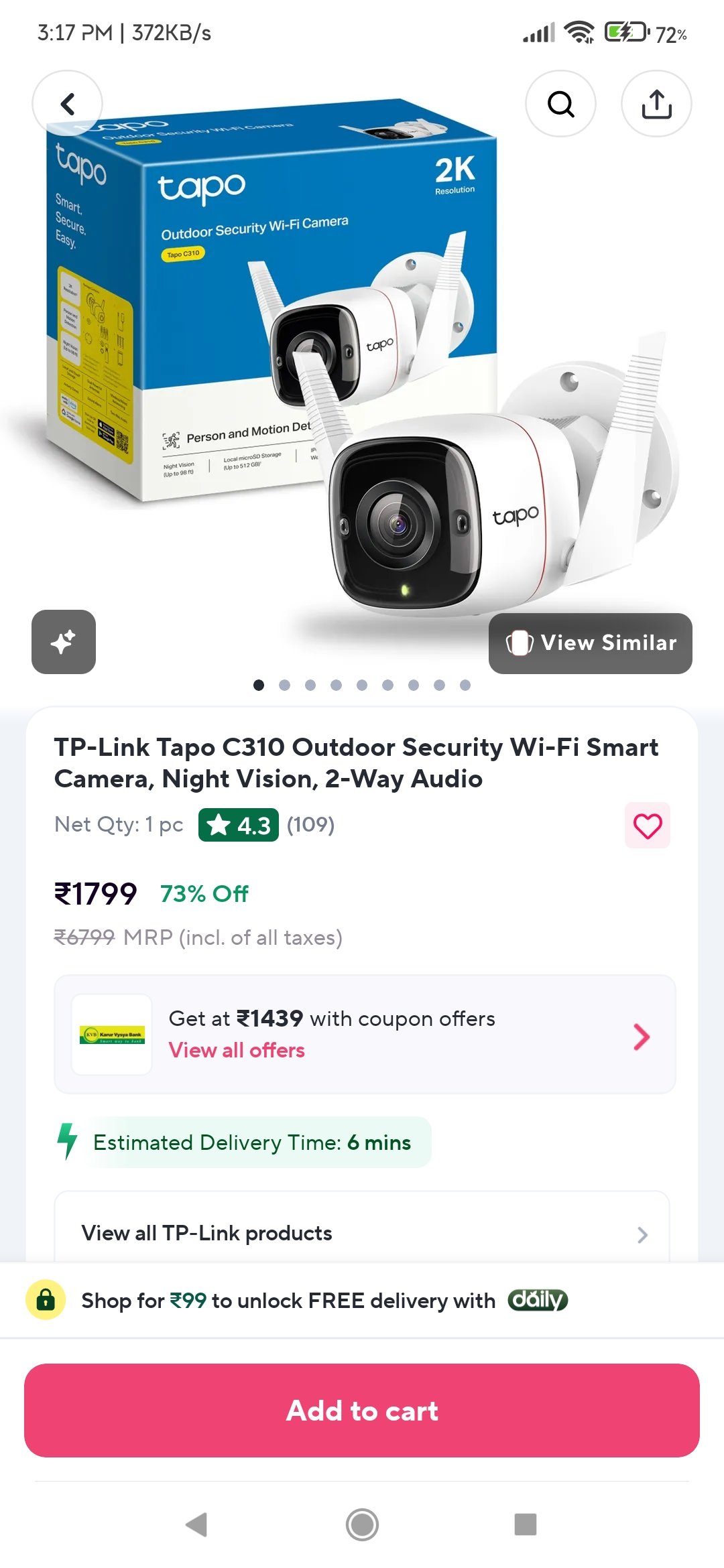Tap the View Similar button
724x1568 pixels.
point(591,643)
